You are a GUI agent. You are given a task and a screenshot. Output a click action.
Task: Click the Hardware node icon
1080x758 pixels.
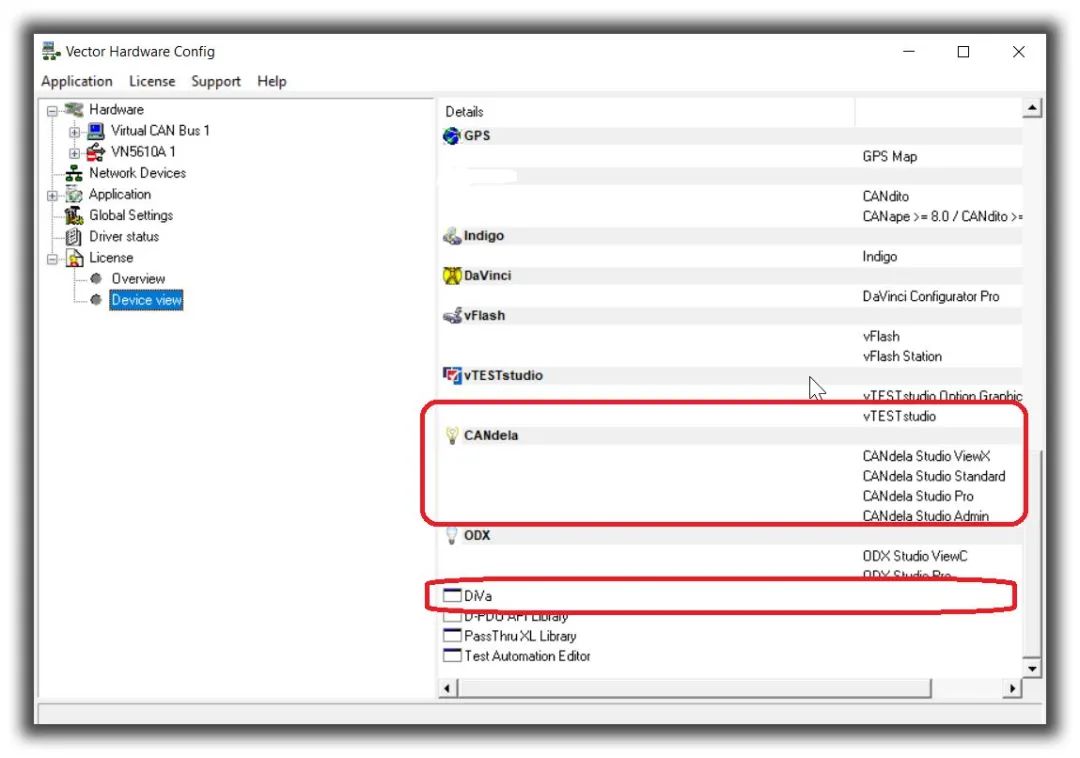[x=74, y=109]
